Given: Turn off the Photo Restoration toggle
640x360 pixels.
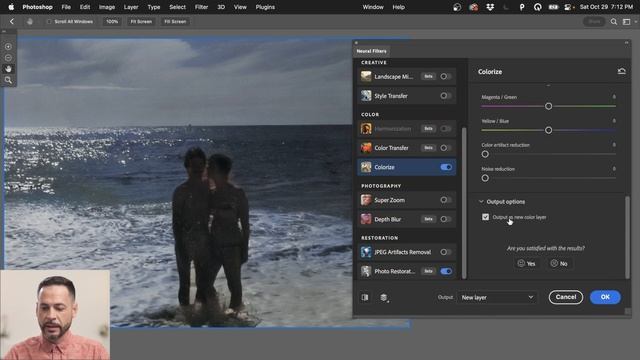Looking at the screenshot, I should coord(446,271).
